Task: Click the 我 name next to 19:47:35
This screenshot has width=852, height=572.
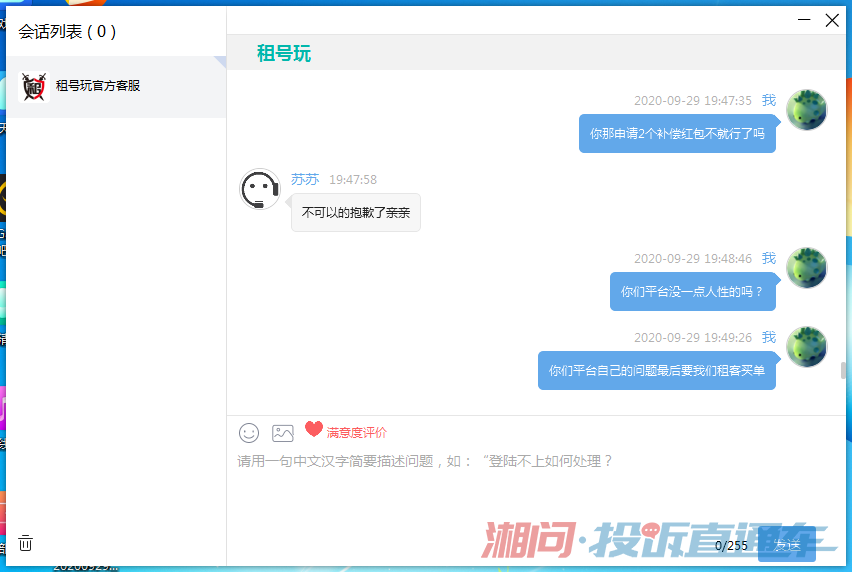Action: (768, 100)
